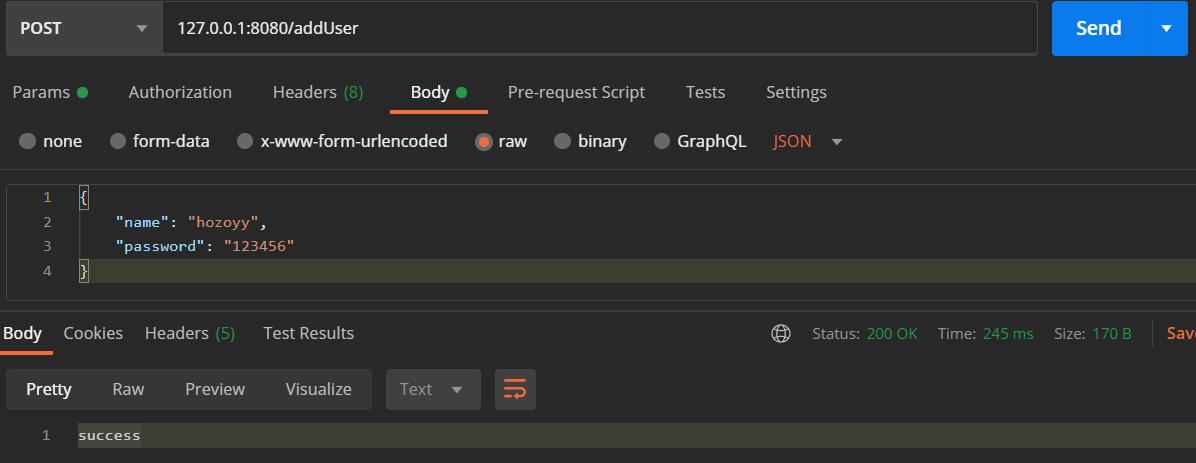Open the POST method dropdown
The image size is (1196, 463).
[83, 28]
